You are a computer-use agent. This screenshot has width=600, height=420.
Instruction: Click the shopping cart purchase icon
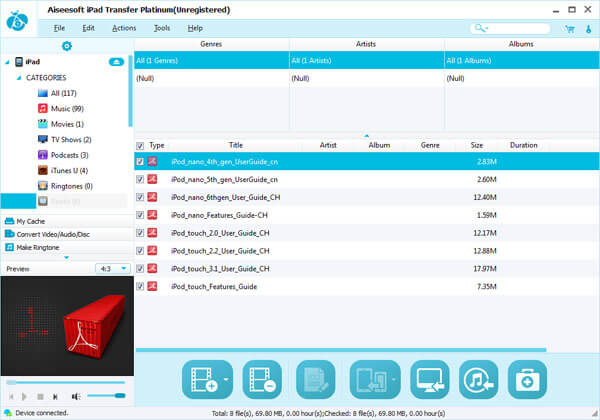coord(570,29)
